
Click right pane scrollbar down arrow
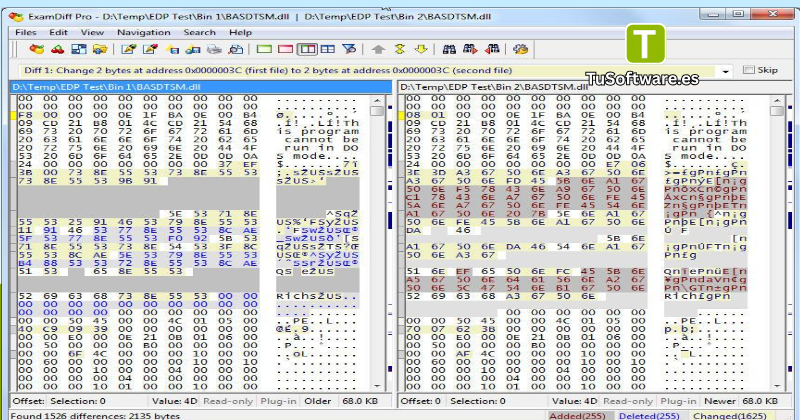pyautogui.click(x=777, y=386)
